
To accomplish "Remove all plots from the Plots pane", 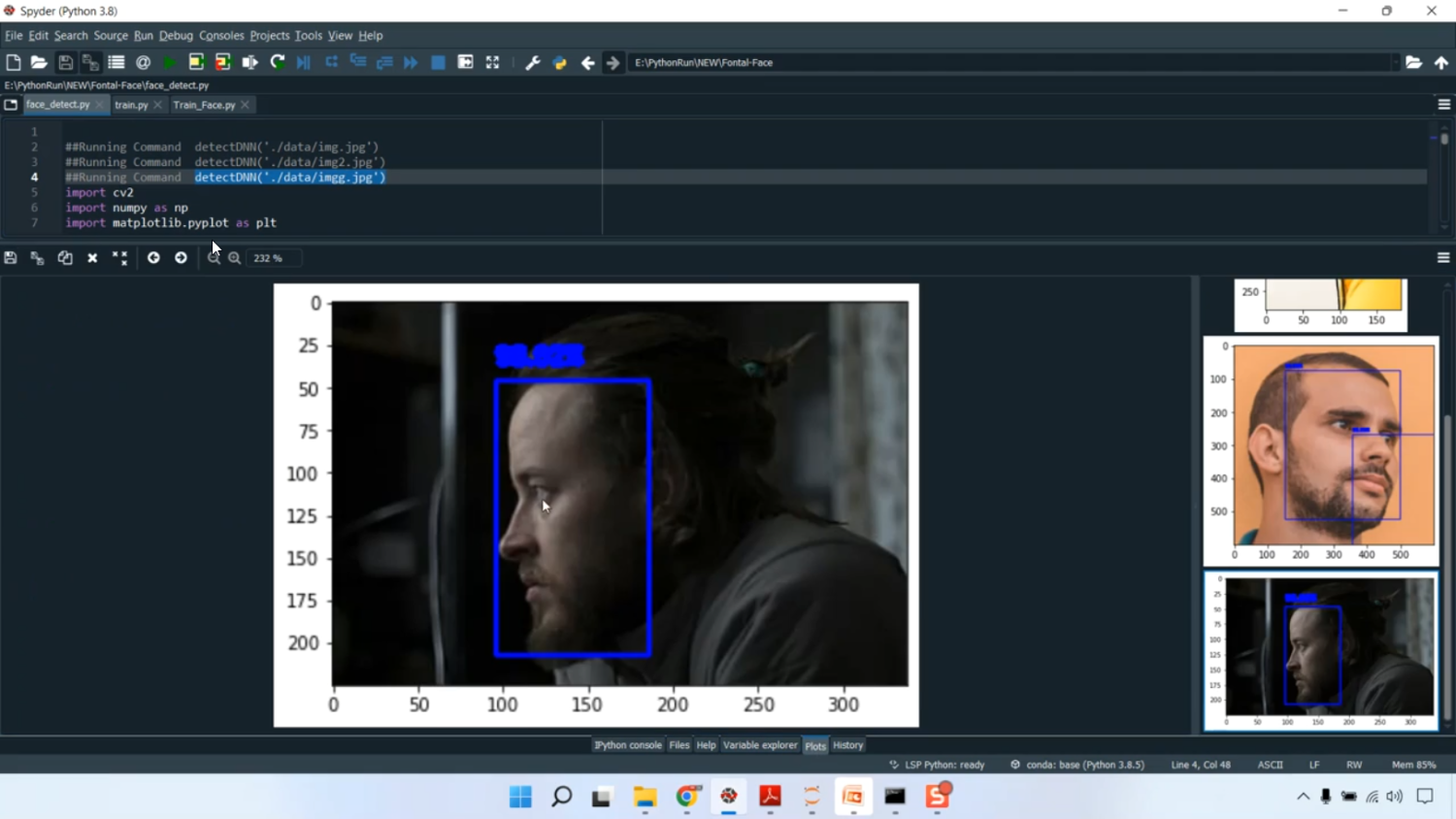I will point(119,257).
